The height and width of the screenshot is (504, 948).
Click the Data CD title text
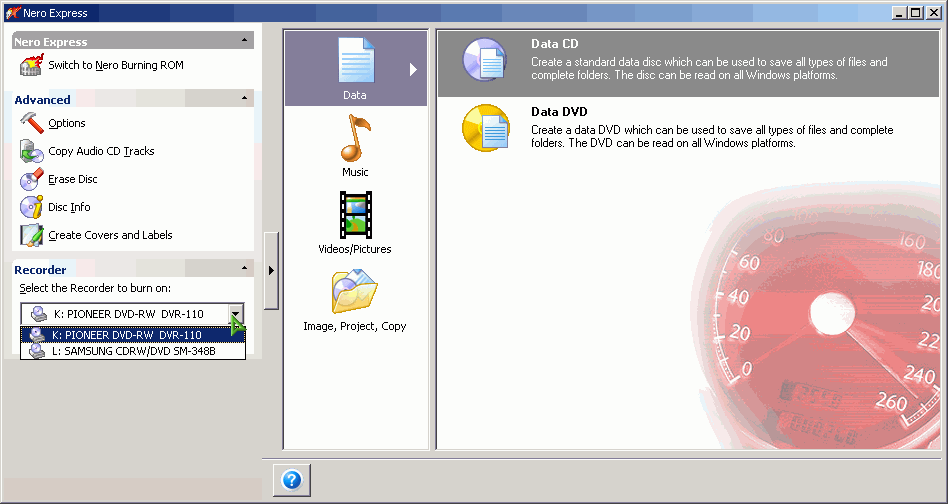coord(554,44)
